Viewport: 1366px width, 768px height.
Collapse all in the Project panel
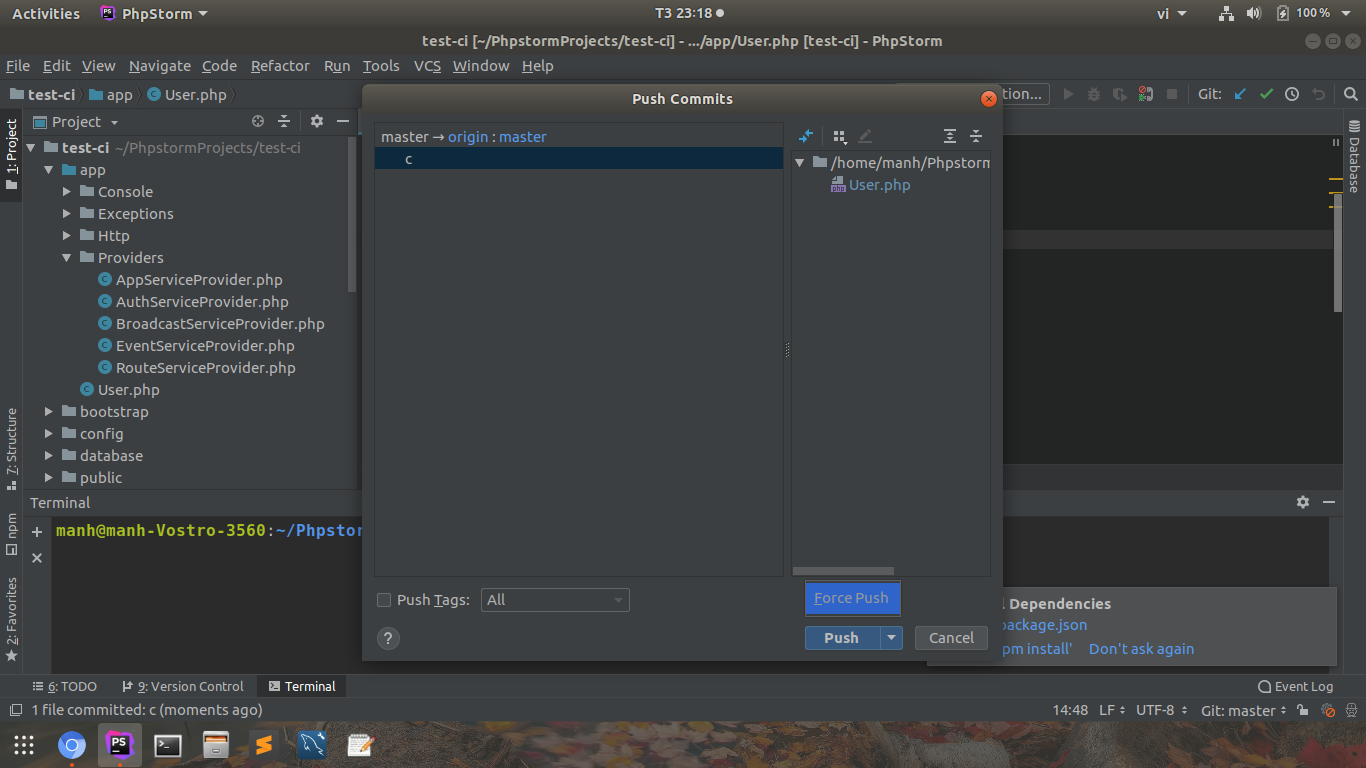284,121
